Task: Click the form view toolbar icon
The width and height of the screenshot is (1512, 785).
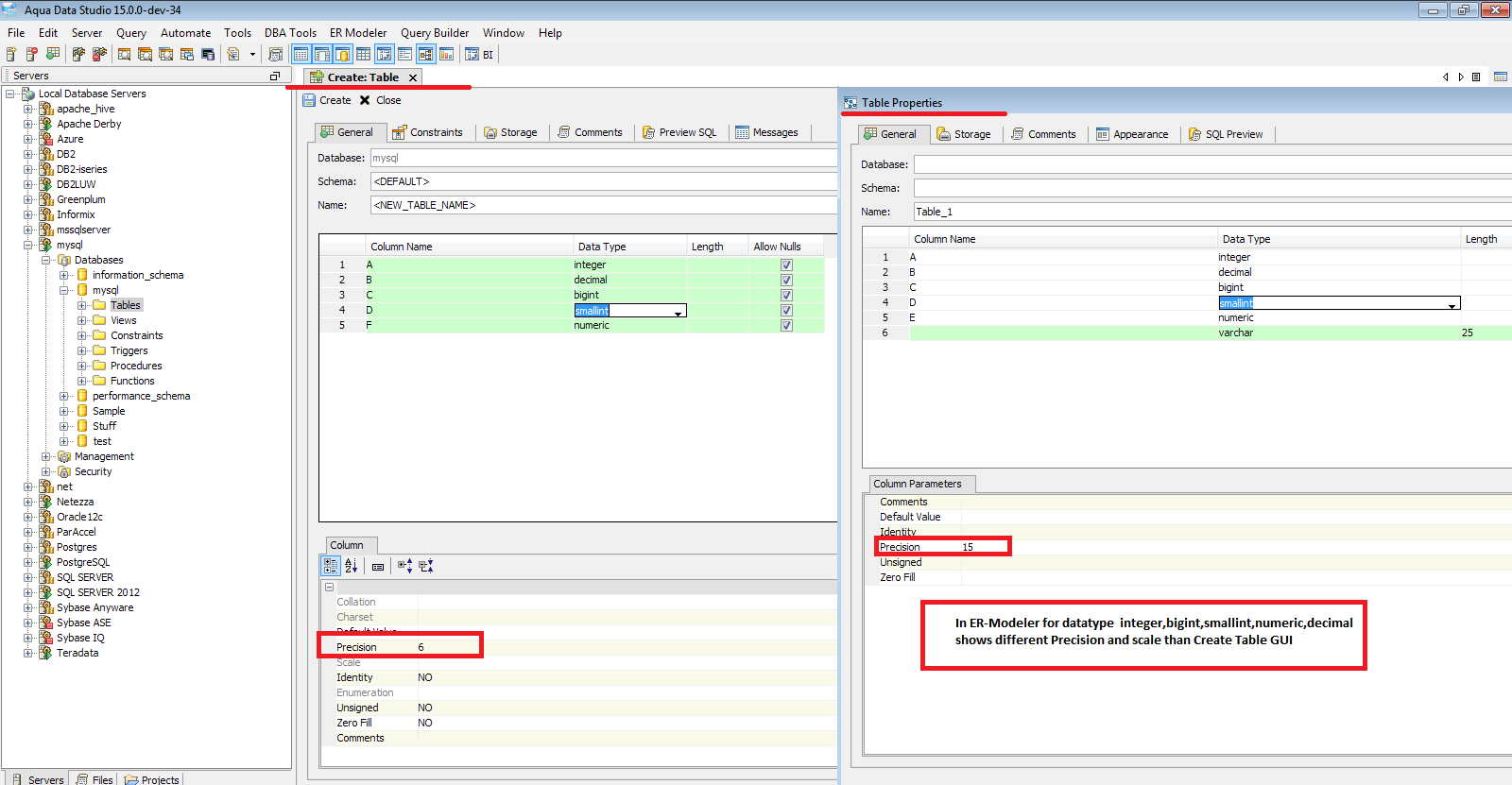Action: [x=404, y=55]
